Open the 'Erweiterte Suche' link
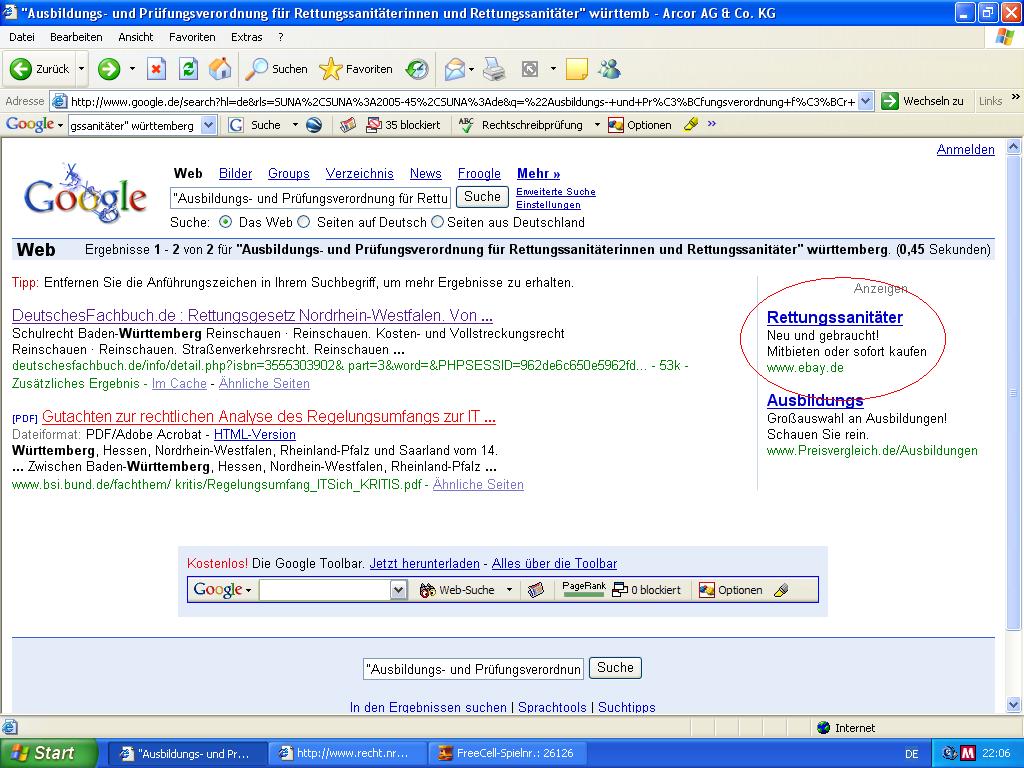 [x=555, y=191]
